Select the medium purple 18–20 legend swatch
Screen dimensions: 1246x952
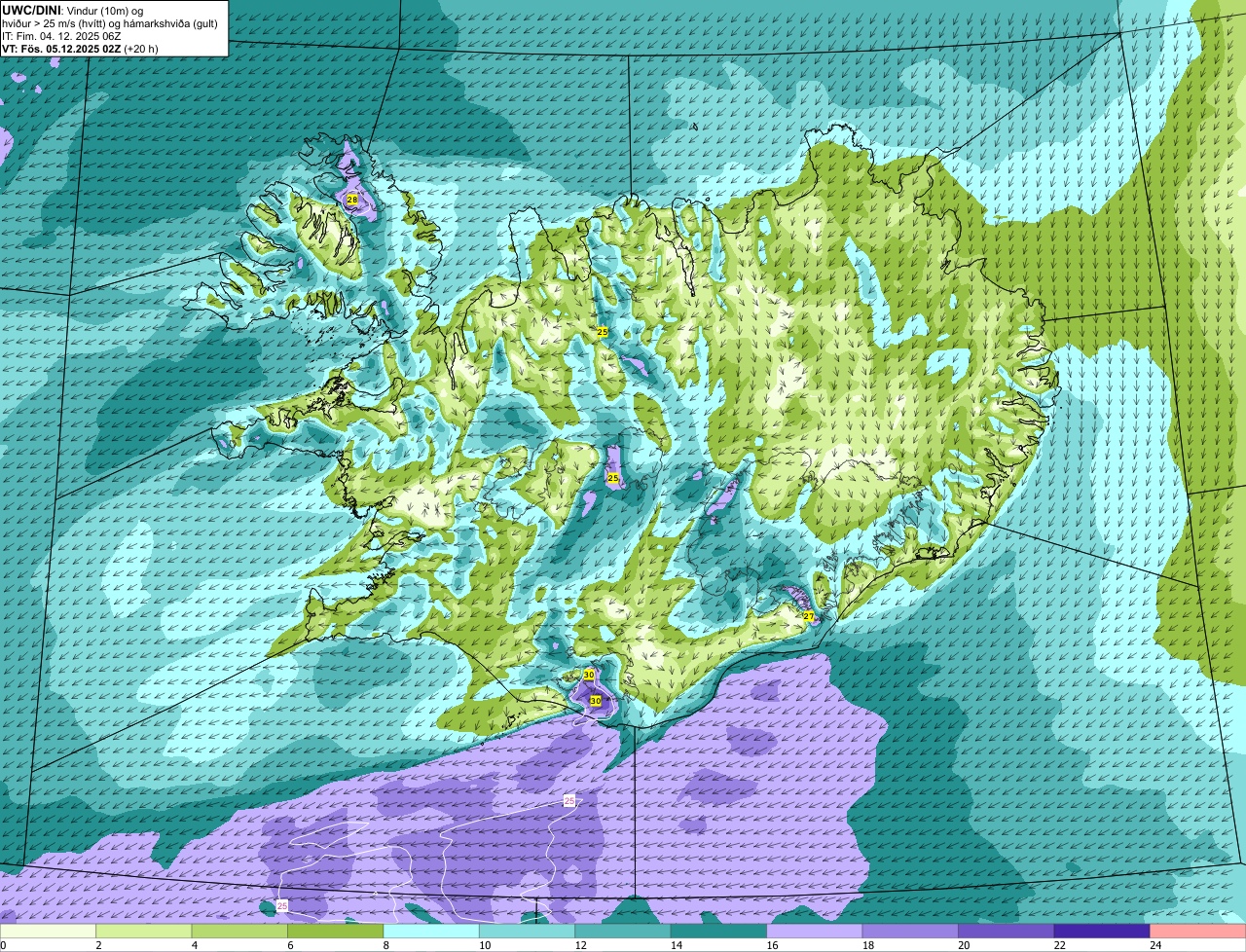910,932
